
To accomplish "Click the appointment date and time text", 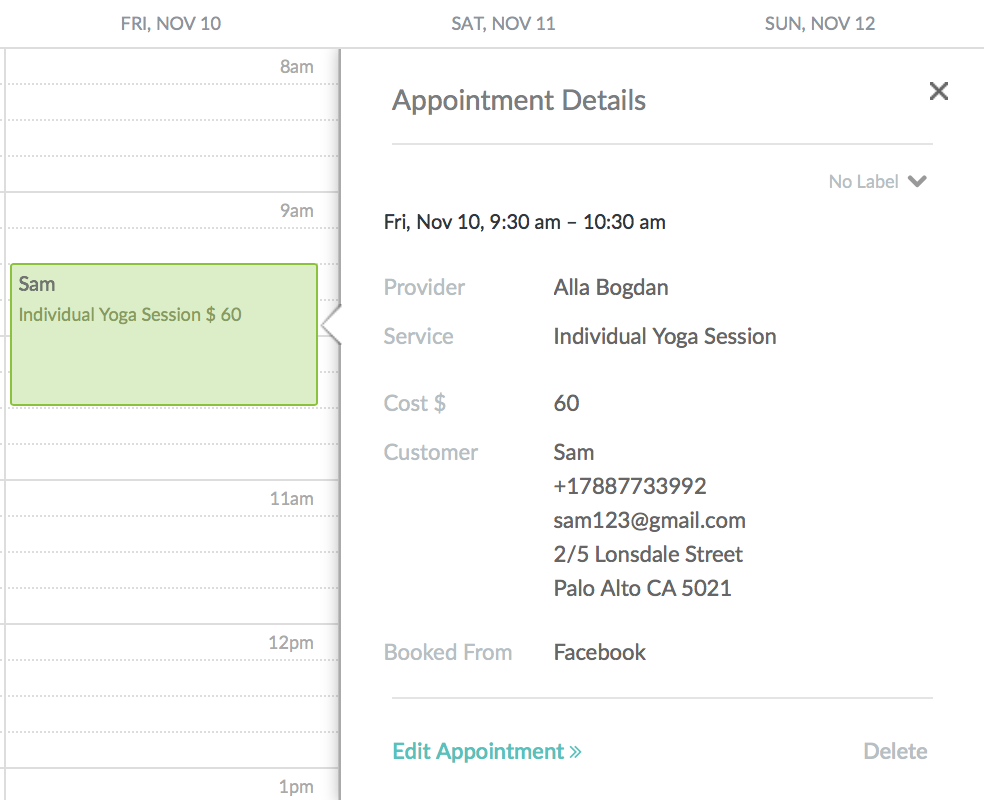I will click(x=525, y=222).
